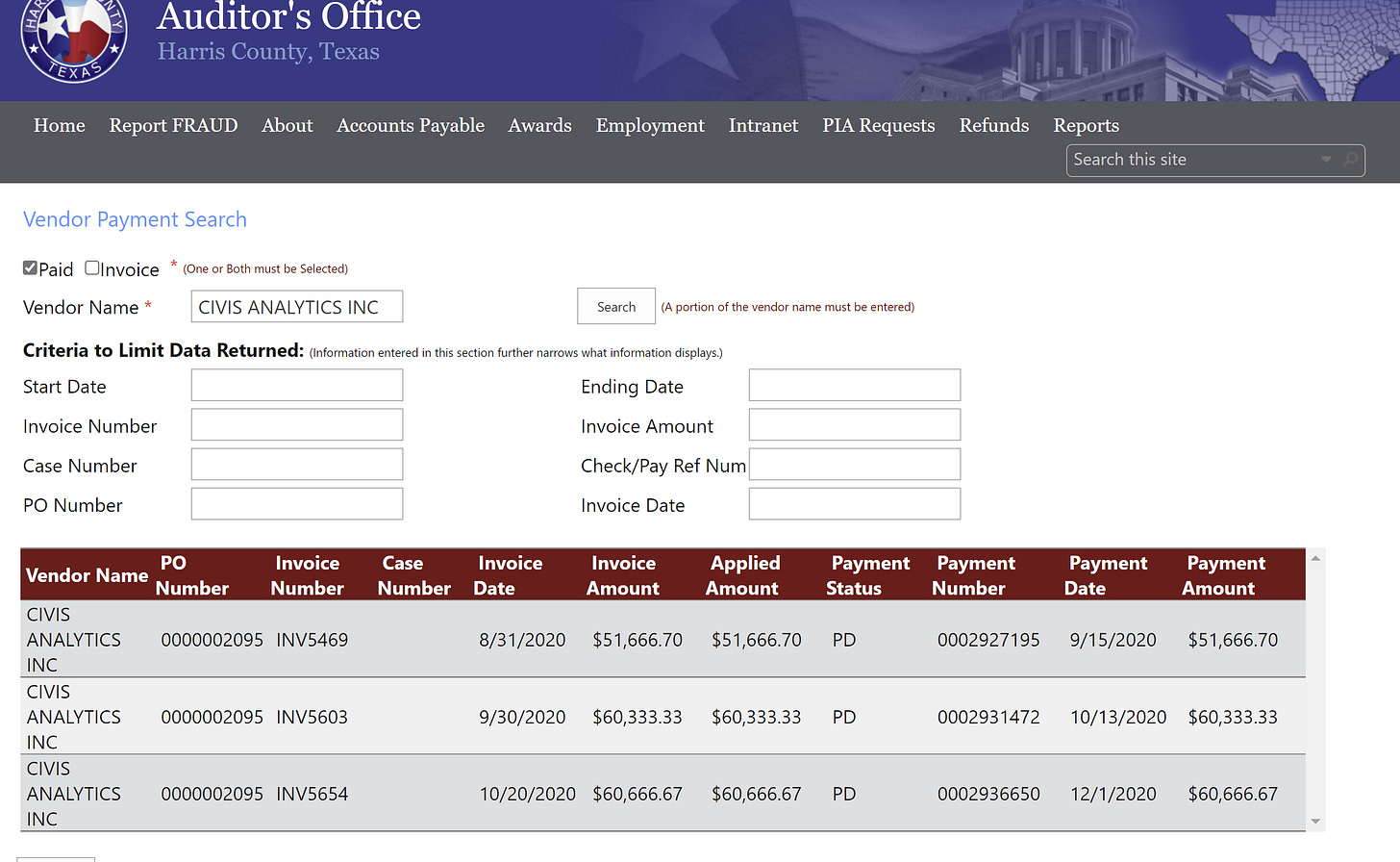Click the PO Number column header

coord(192,575)
